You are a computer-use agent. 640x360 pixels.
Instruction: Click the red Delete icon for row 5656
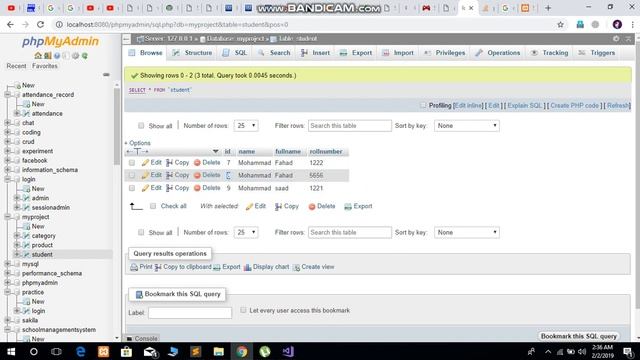(x=197, y=175)
